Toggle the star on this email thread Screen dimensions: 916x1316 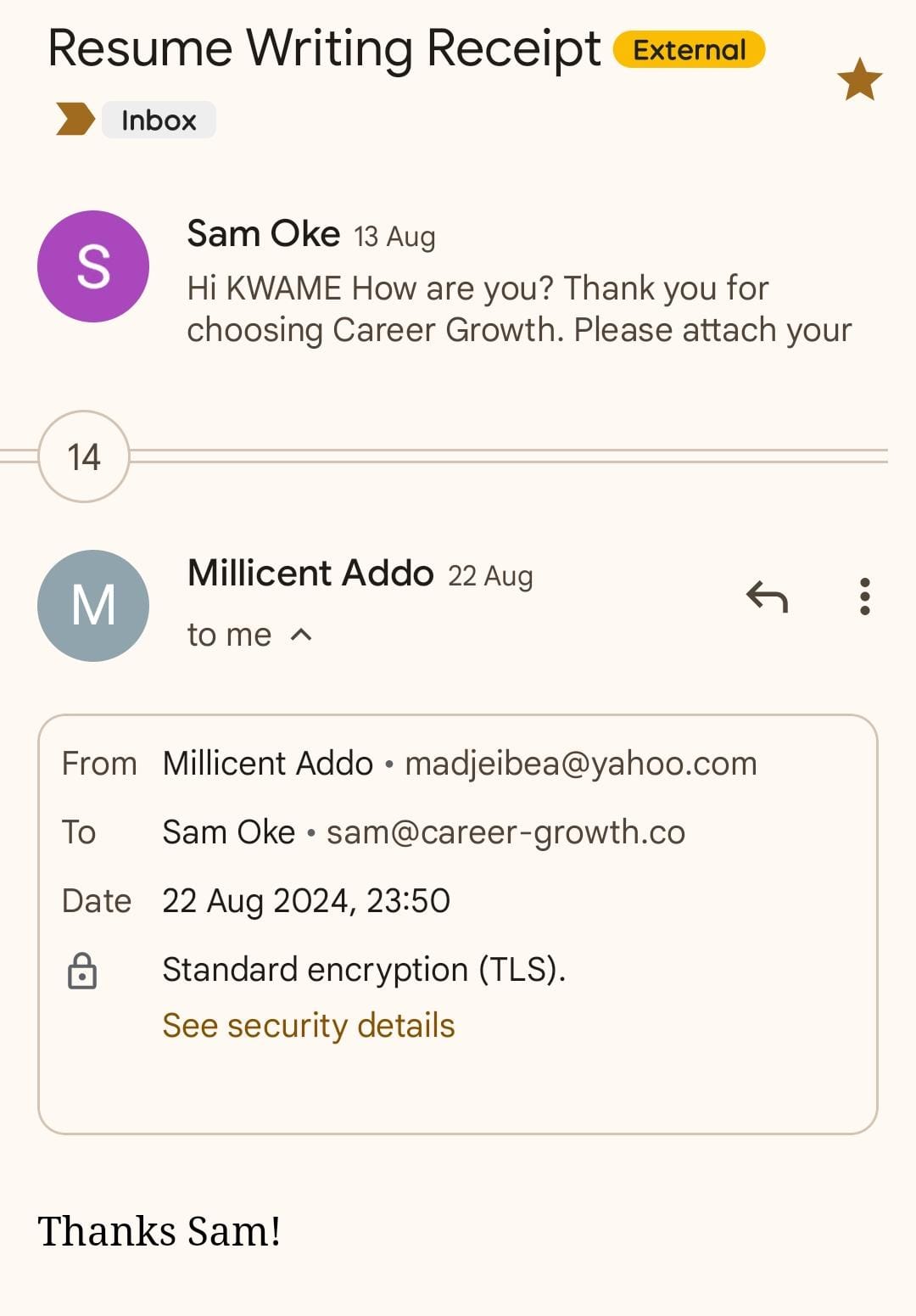859,80
